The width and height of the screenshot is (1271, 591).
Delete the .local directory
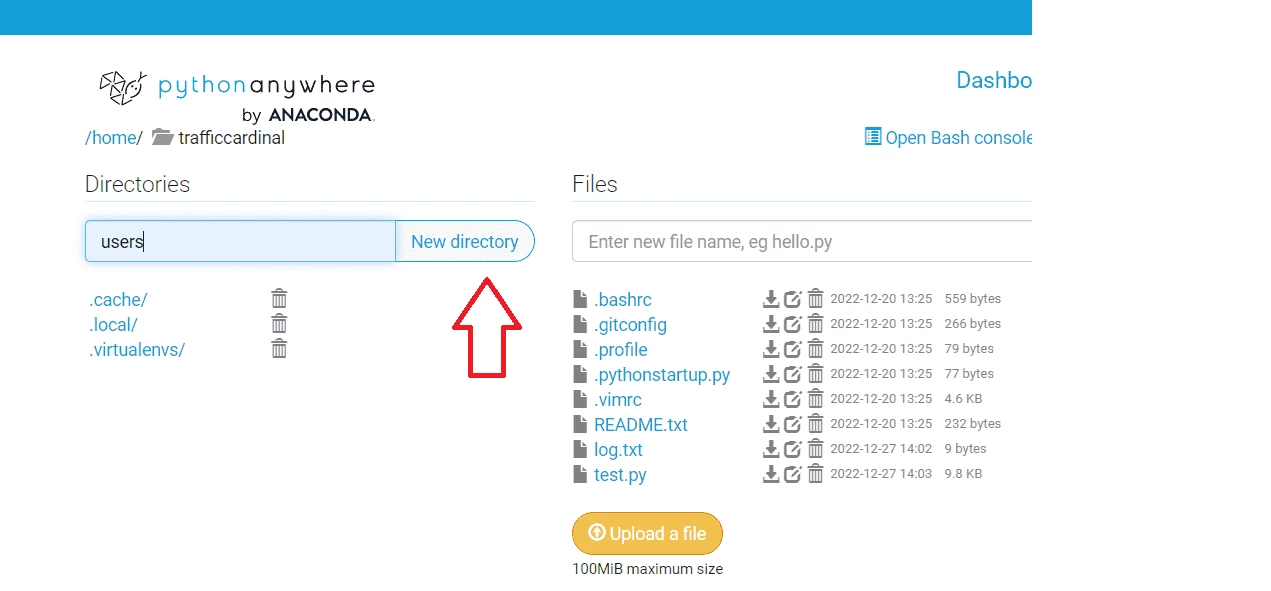280,323
